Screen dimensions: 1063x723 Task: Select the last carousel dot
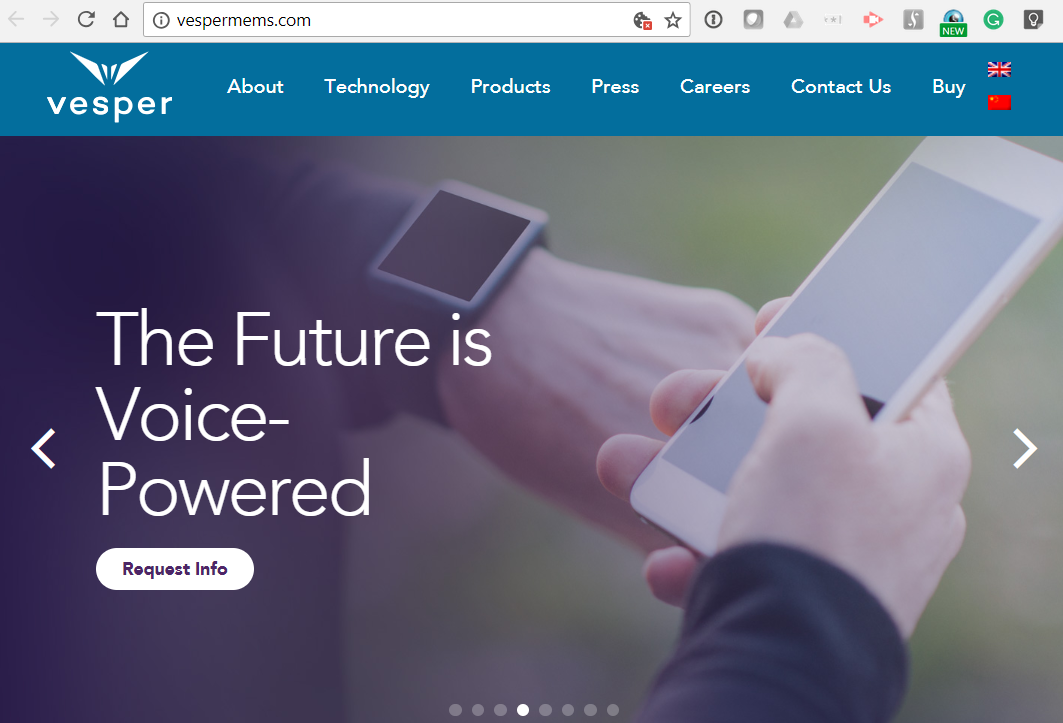click(x=613, y=709)
